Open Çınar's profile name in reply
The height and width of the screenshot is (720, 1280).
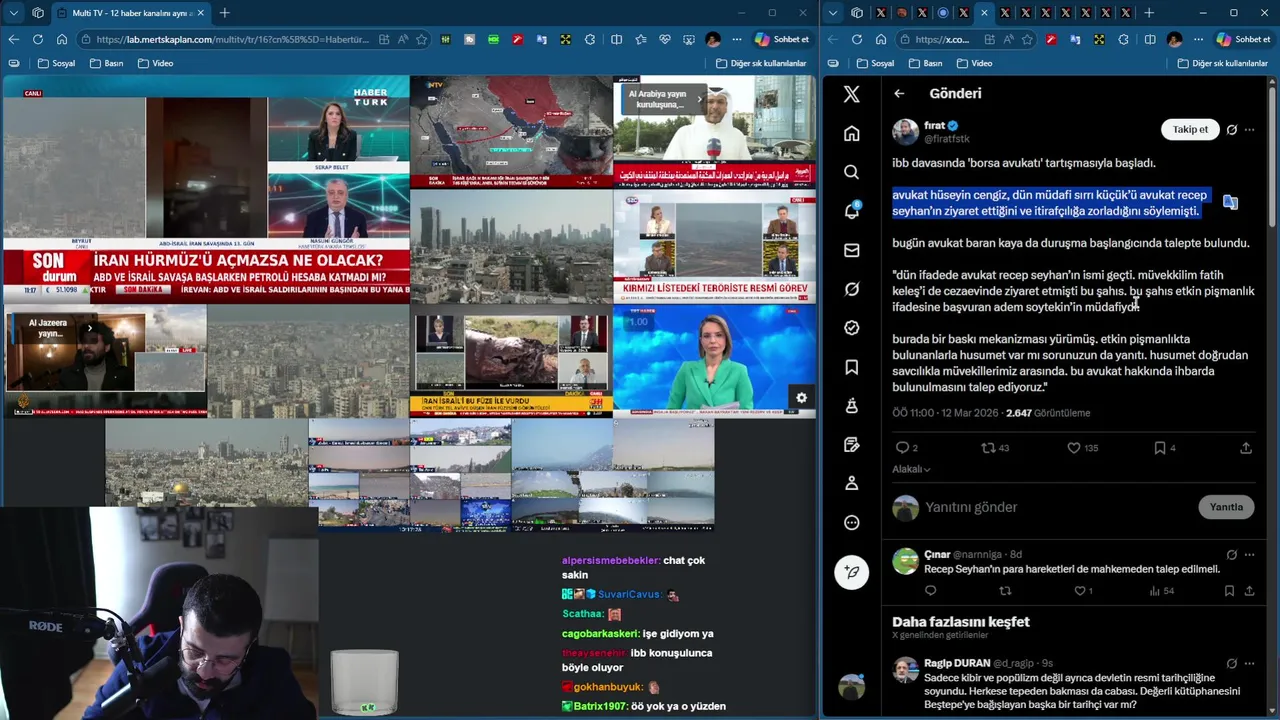click(x=936, y=554)
